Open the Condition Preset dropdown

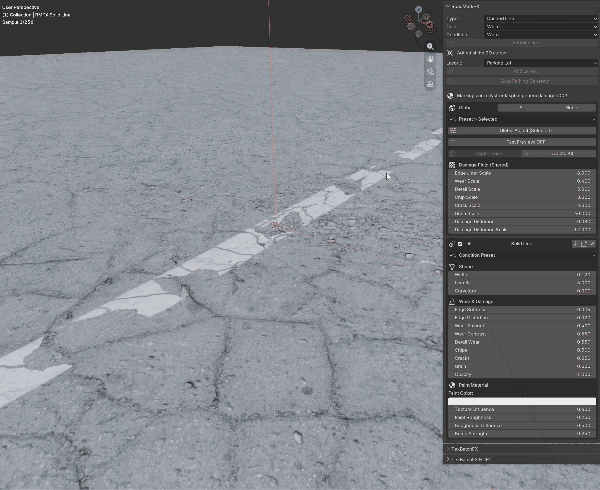(x=522, y=255)
